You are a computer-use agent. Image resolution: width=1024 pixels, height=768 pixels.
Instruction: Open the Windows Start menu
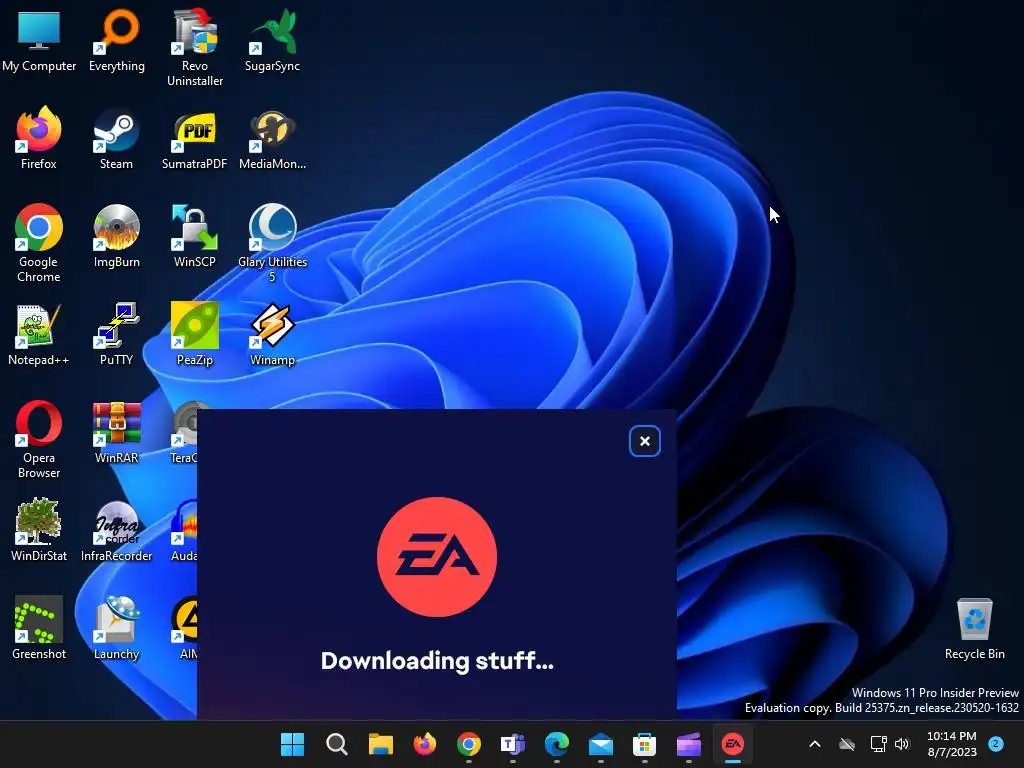293,744
